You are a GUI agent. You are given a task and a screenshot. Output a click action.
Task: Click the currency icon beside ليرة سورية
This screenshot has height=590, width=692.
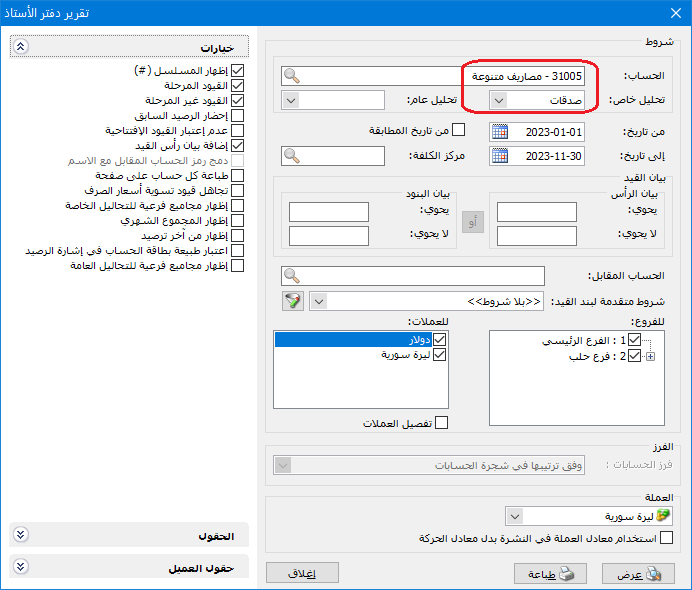click(x=663, y=515)
